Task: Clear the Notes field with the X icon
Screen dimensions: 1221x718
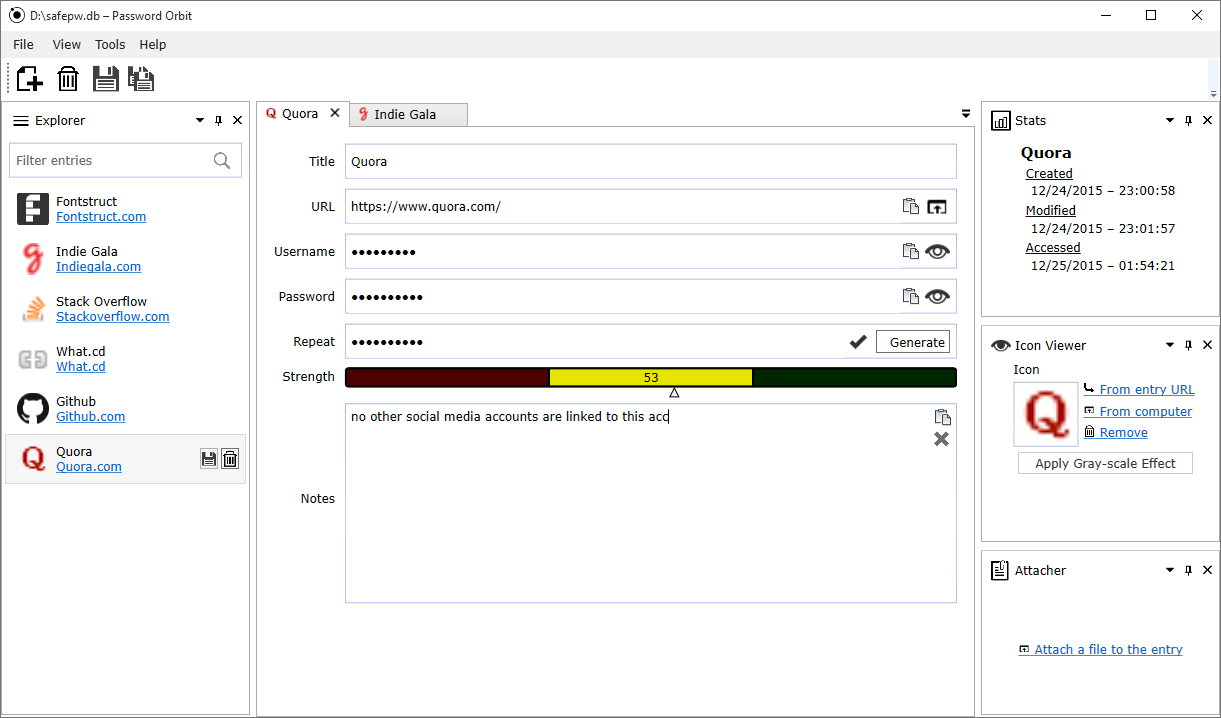Action: click(942, 439)
